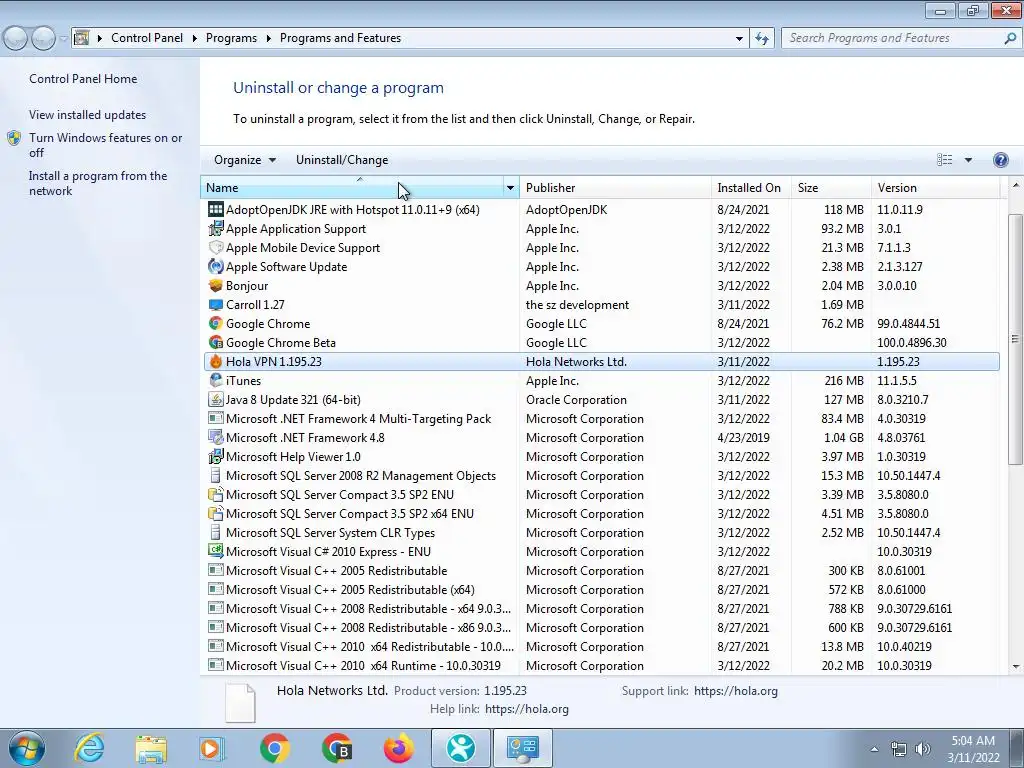This screenshot has width=1024, height=768.
Task: Launch Internet Explorer from the taskbar
Action: [89, 748]
